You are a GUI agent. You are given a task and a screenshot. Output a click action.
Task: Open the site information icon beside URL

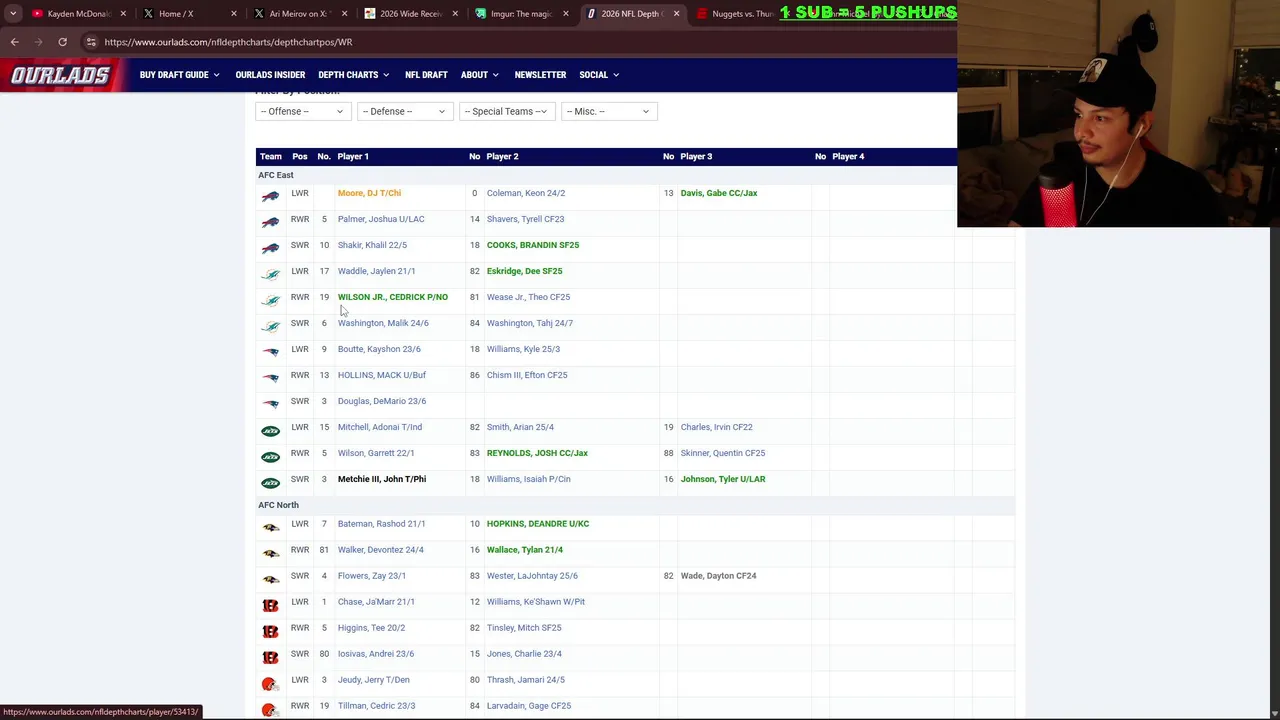click(x=91, y=42)
